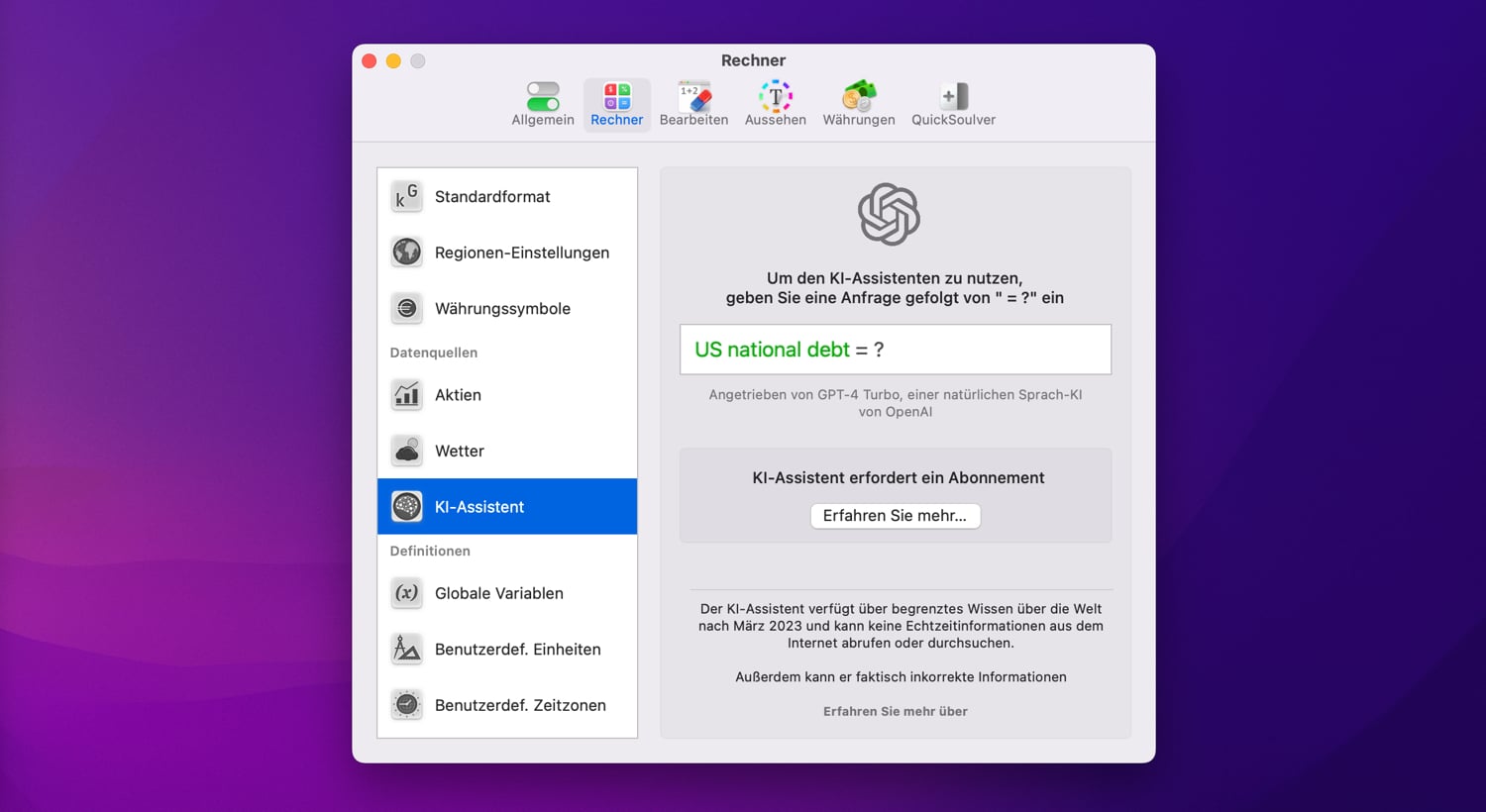Click the Datenquellen section header
This screenshot has width=1486, height=812.
434,353
